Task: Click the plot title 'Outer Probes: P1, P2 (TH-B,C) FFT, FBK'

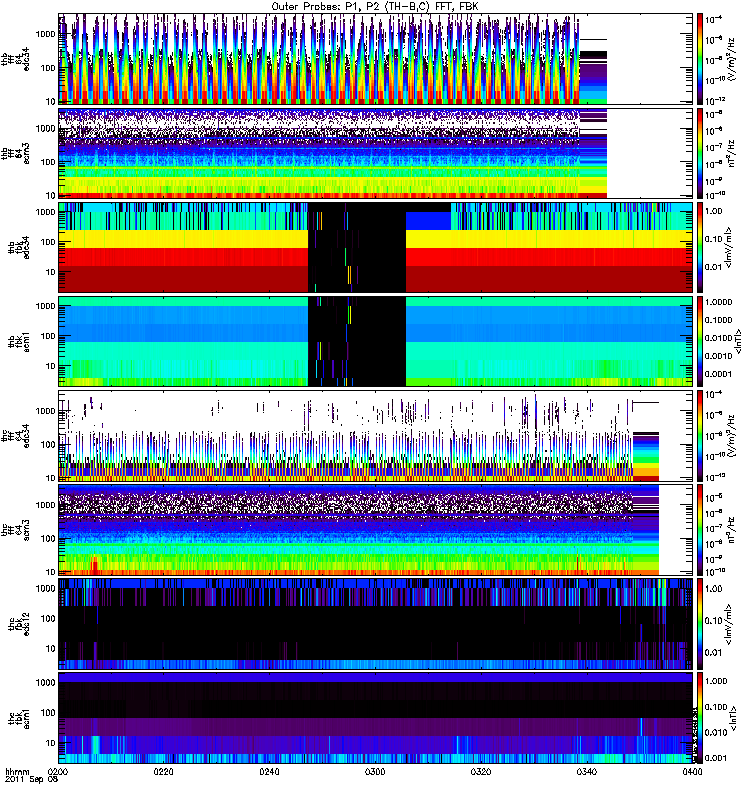Action: click(375, 7)
